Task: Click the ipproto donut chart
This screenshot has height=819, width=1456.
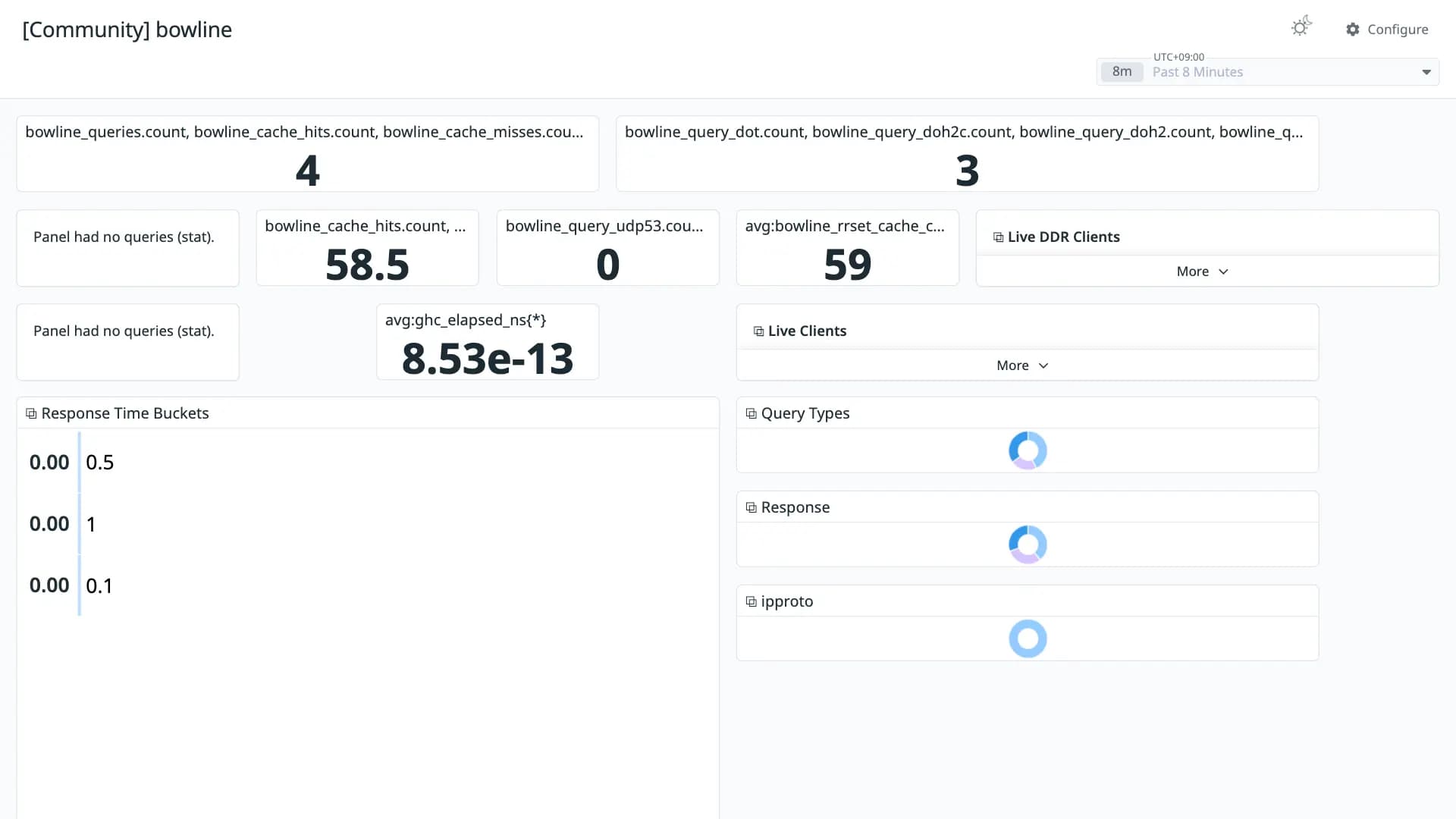Action: tap(1028, 639)
